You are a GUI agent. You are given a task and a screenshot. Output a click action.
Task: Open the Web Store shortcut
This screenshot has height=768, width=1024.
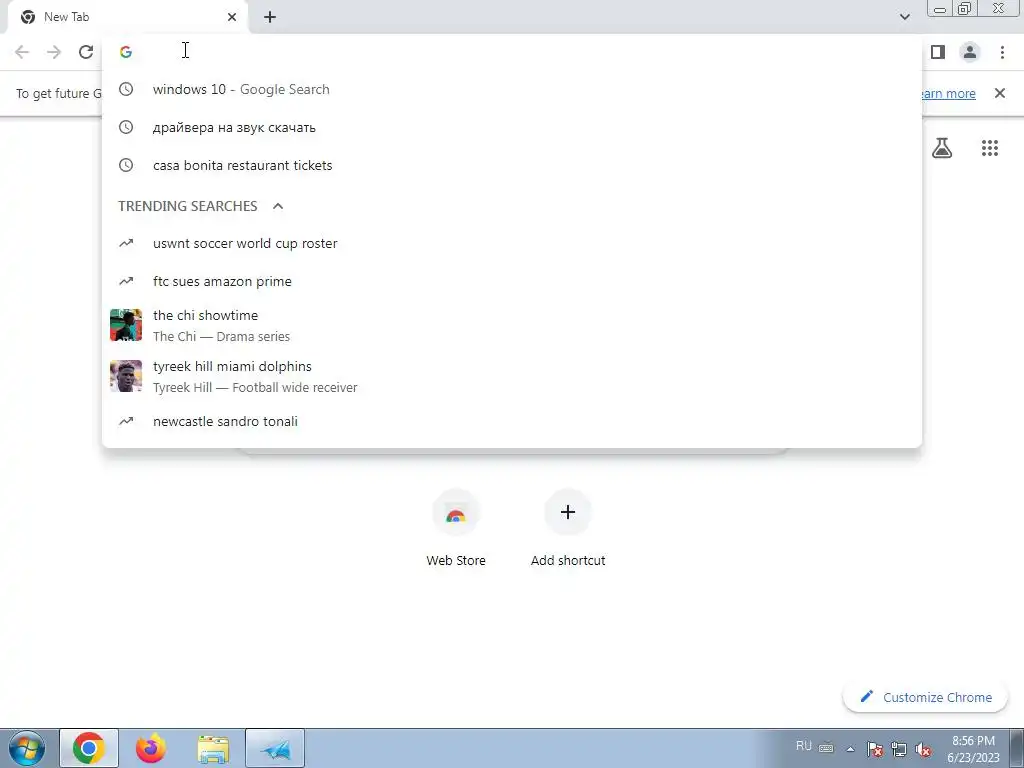pos(456,529)
